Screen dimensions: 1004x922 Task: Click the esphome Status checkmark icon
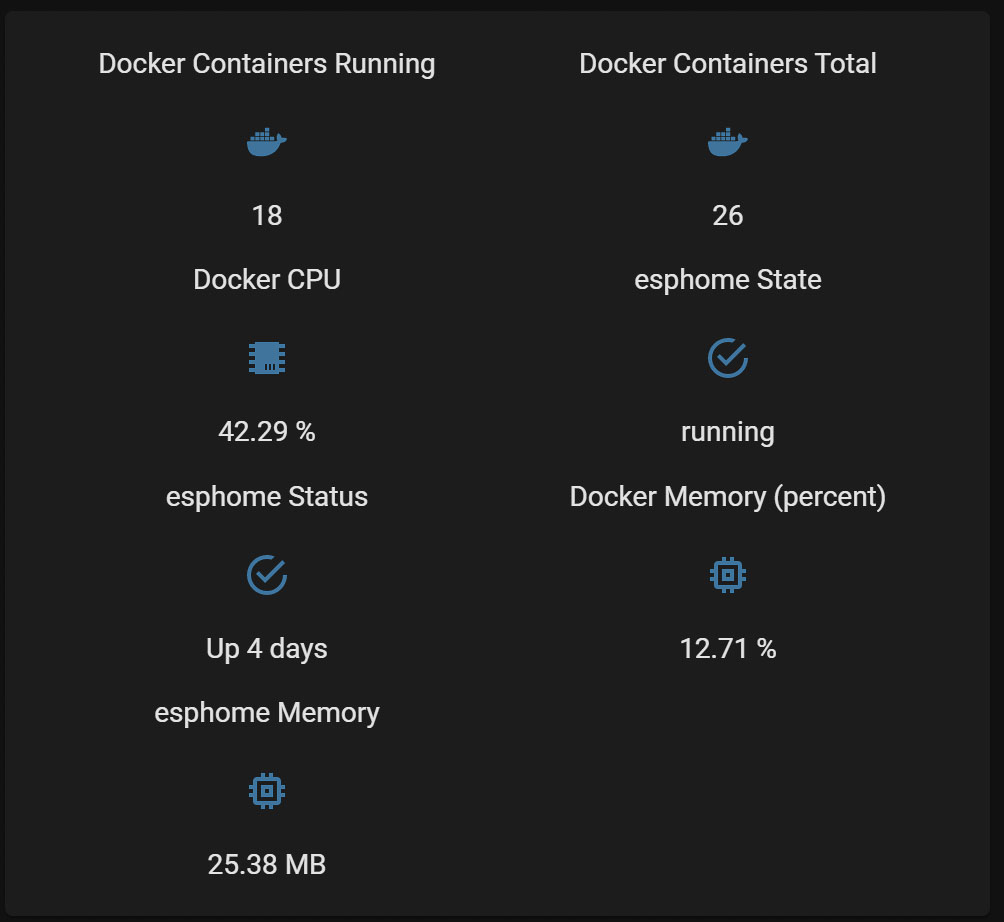point(267,574)
